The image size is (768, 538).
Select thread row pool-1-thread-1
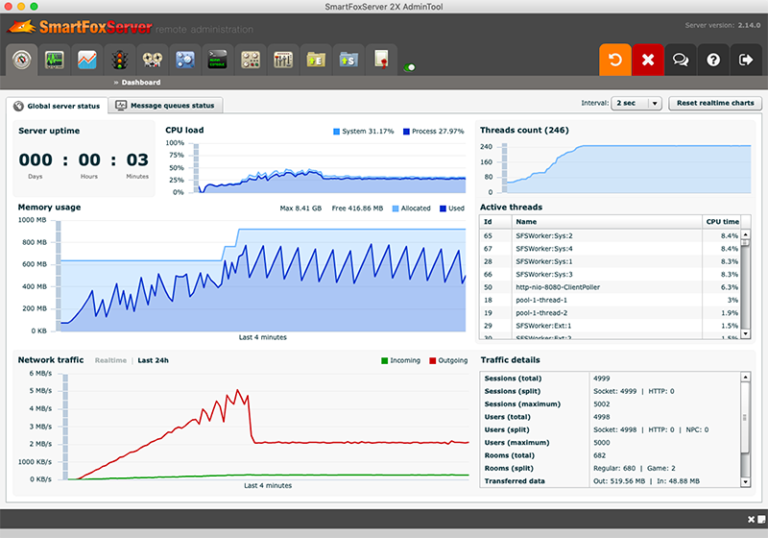click(610, 300)
